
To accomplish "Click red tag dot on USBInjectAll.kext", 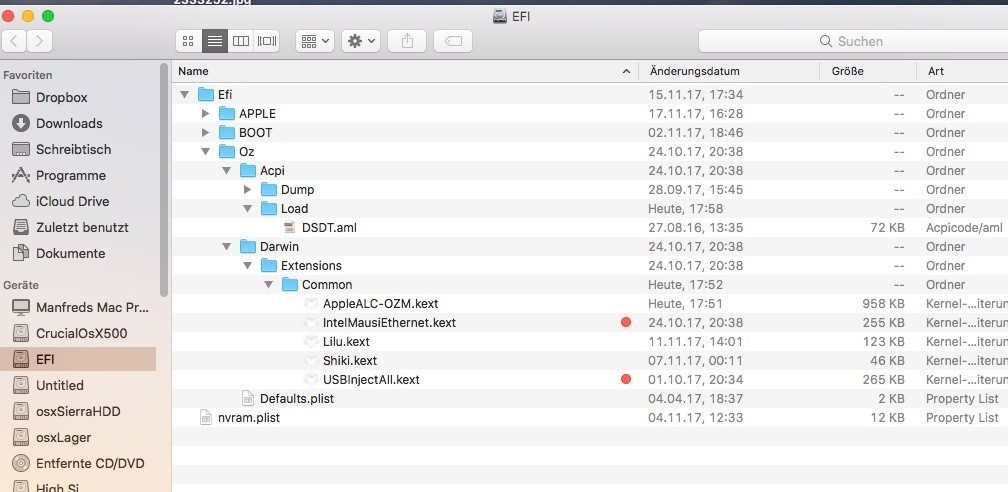I will [626, 379].
